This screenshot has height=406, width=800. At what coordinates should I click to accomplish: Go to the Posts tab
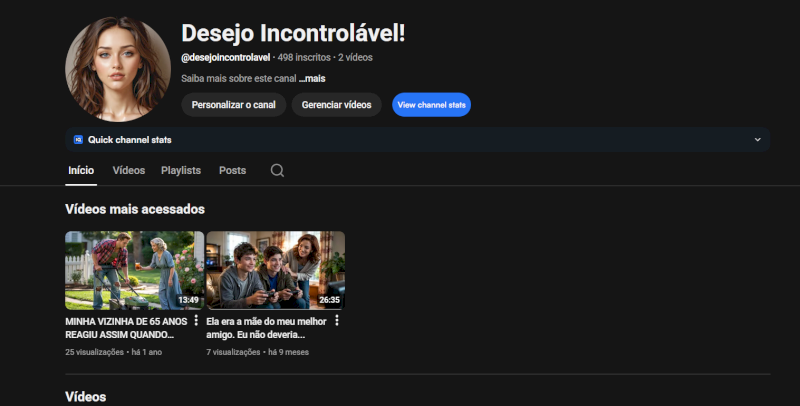tap(232, 170)
